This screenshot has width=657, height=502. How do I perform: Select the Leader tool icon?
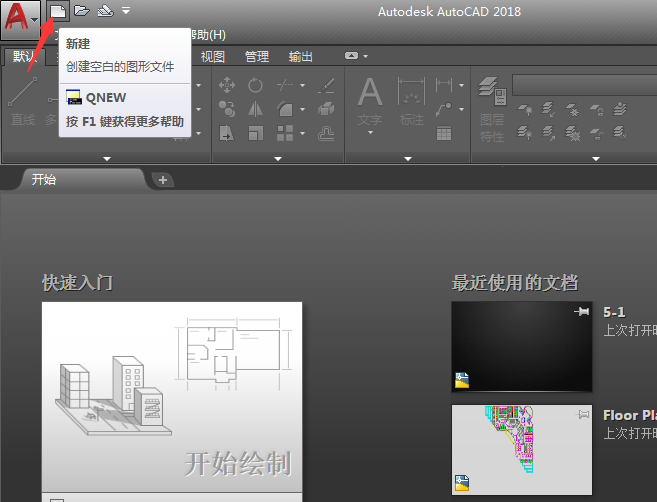pos(444,109)
